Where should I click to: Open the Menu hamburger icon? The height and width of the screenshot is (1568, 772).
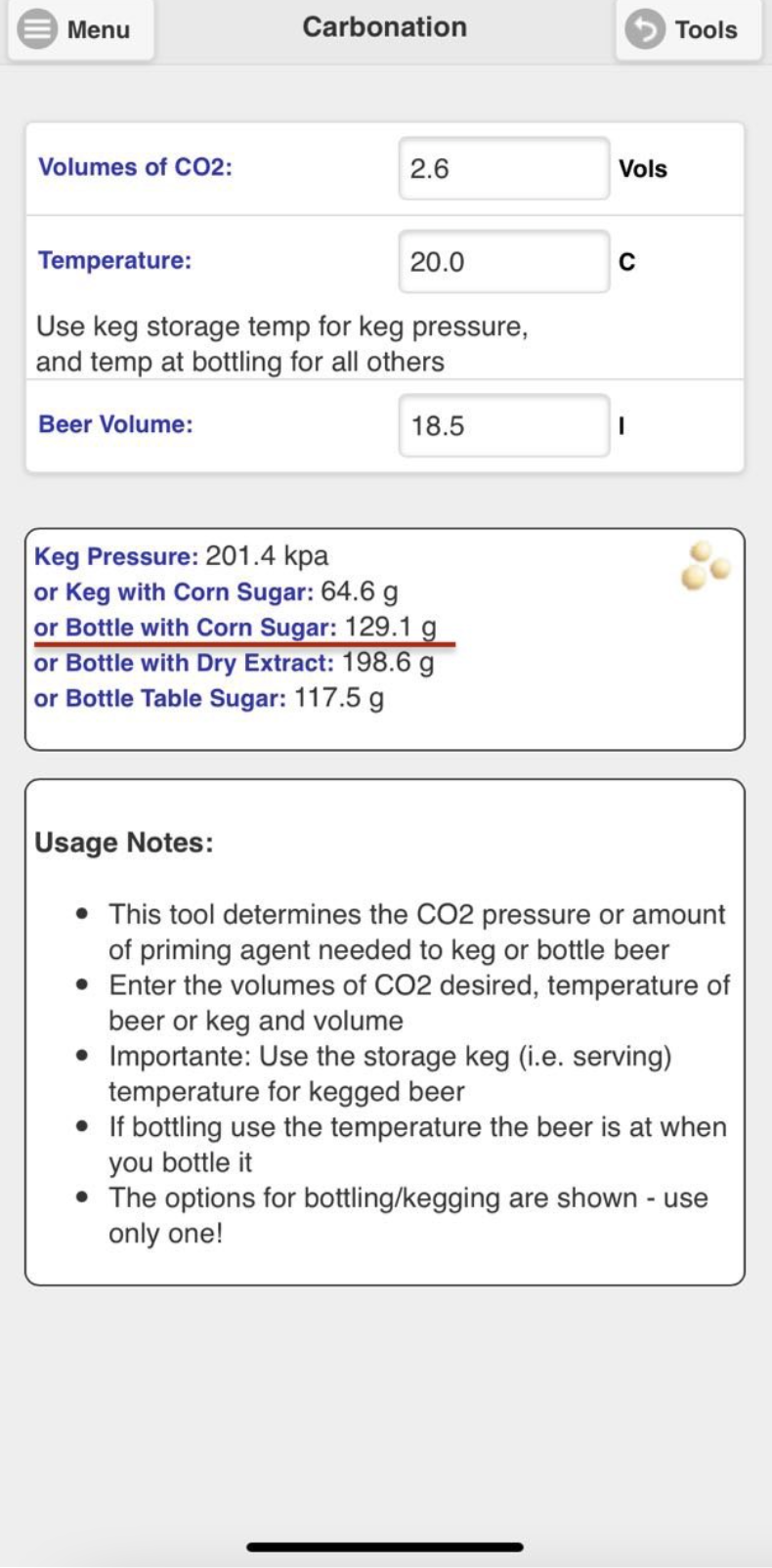pyautogui.click(x=38, y=29)
